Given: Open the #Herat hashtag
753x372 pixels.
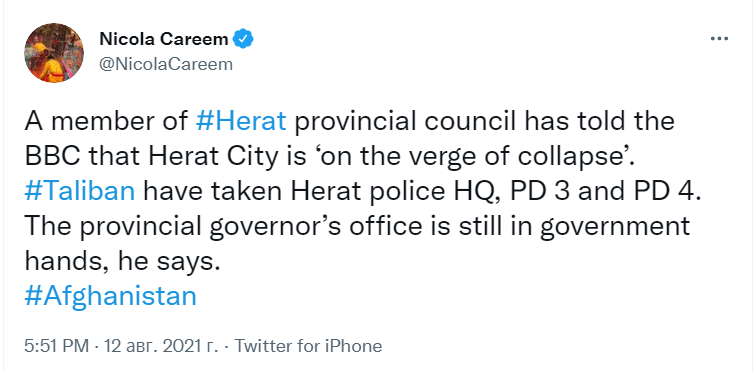Looking at the screenshot, I should click(242, 121).
